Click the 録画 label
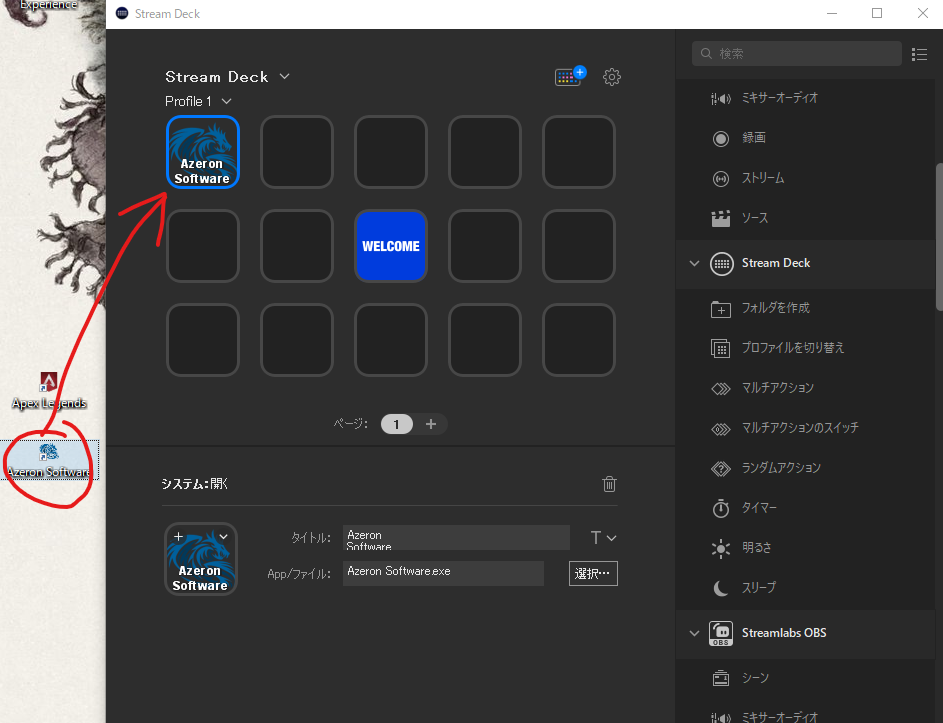This screenshot has width=943, height=723. tap(754, 138)
